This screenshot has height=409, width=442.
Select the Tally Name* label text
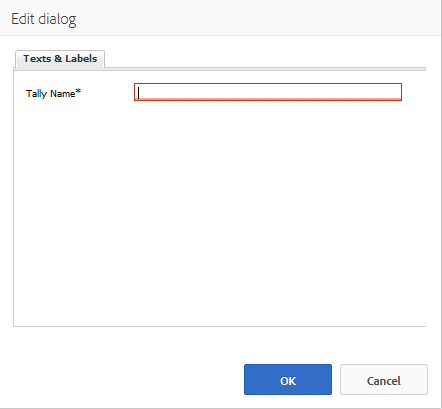53,93
